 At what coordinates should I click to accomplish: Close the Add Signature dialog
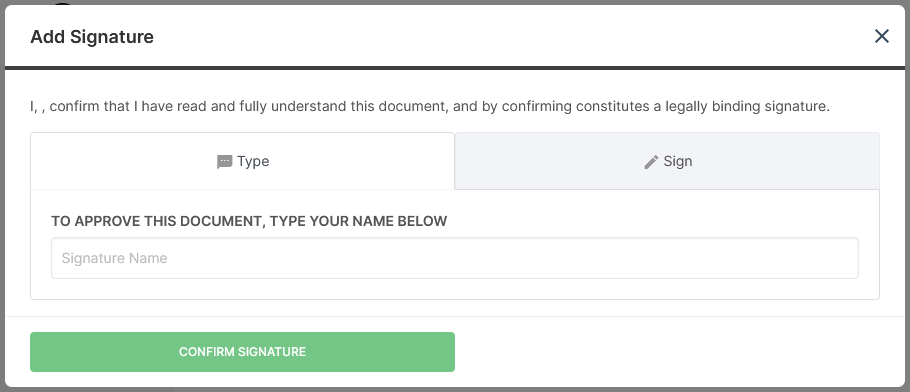[882, 36]
